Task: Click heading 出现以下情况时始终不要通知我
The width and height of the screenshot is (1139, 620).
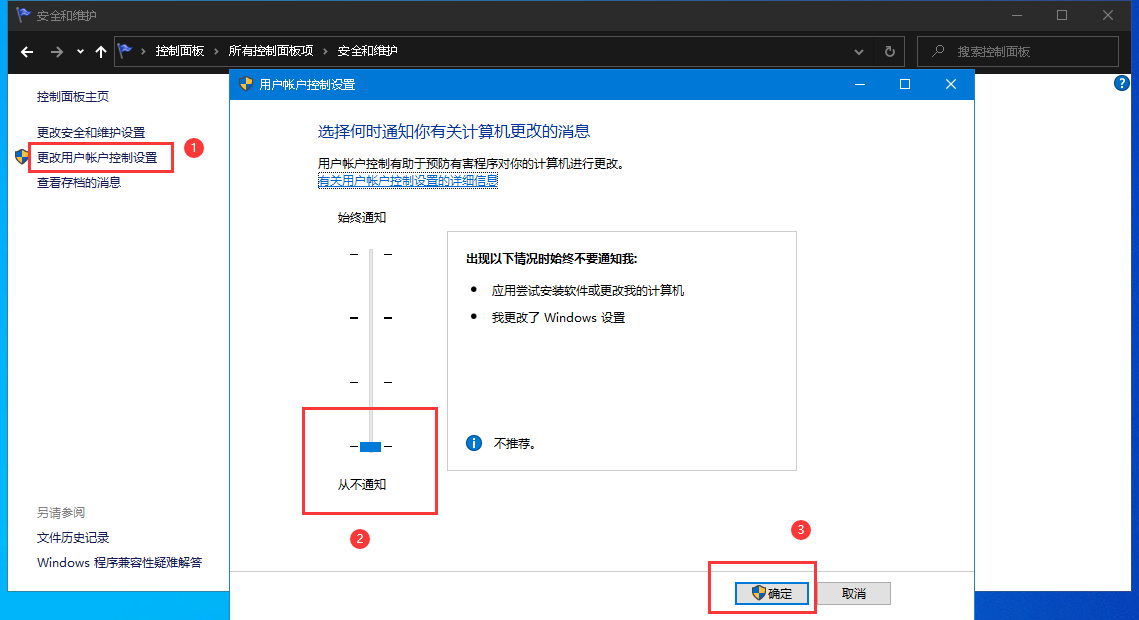Action: [551, 258]
